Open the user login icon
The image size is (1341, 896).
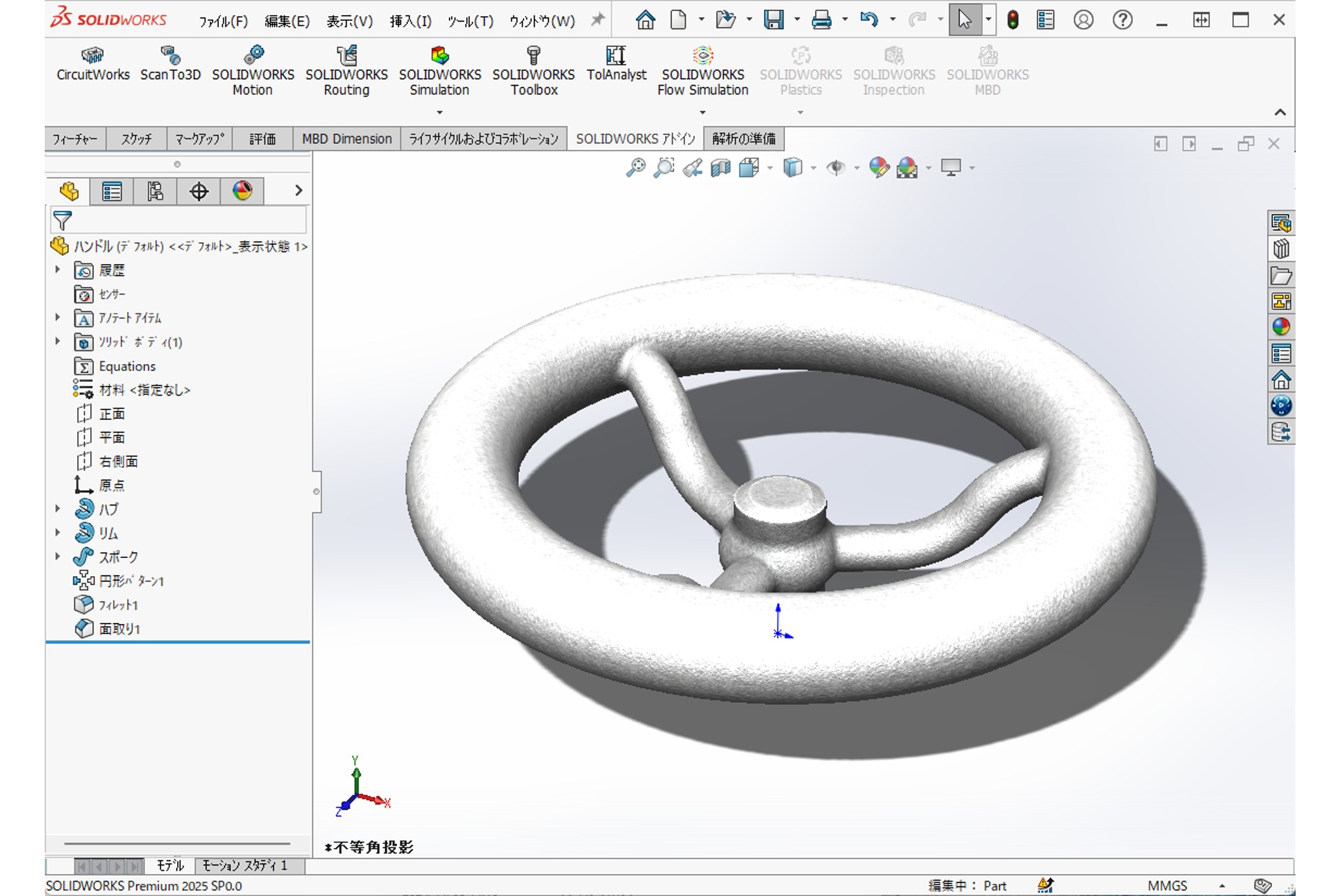tap(1083, 20)
